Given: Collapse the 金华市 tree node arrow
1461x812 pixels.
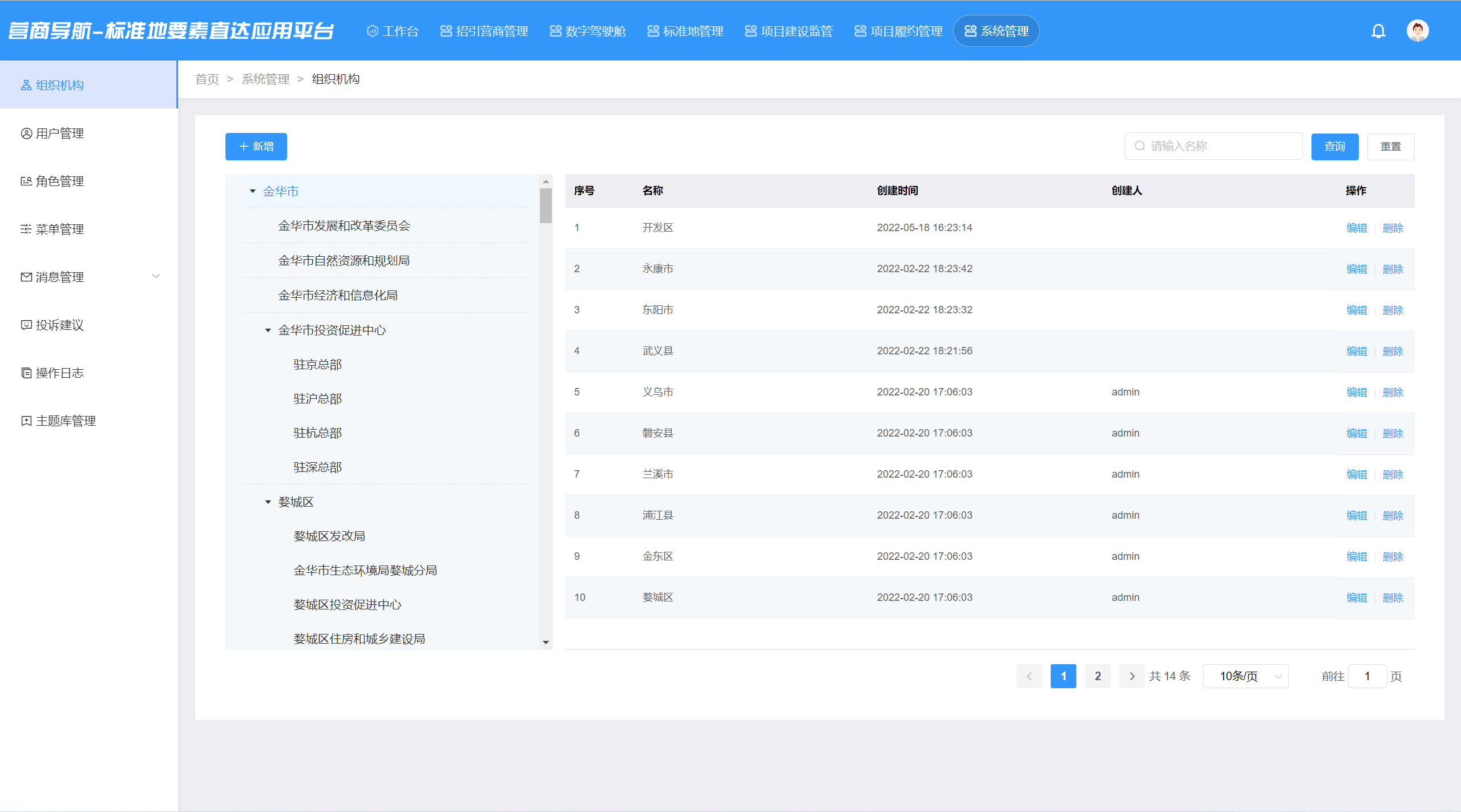Looking at the screenshot, I should [253, 191].
